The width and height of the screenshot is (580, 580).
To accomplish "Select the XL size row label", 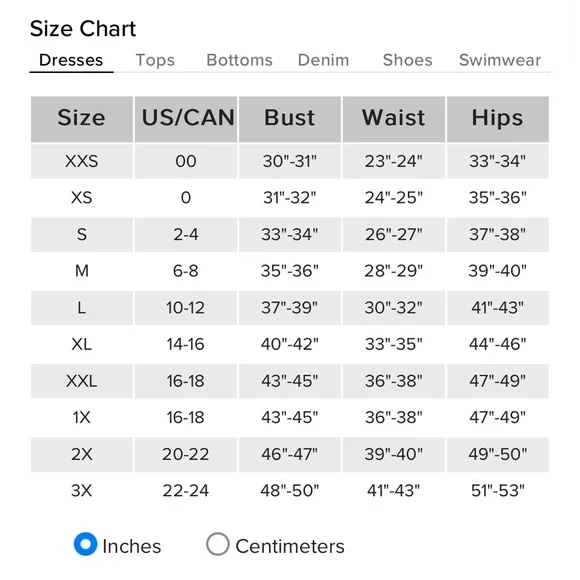I will pos(82,344).
